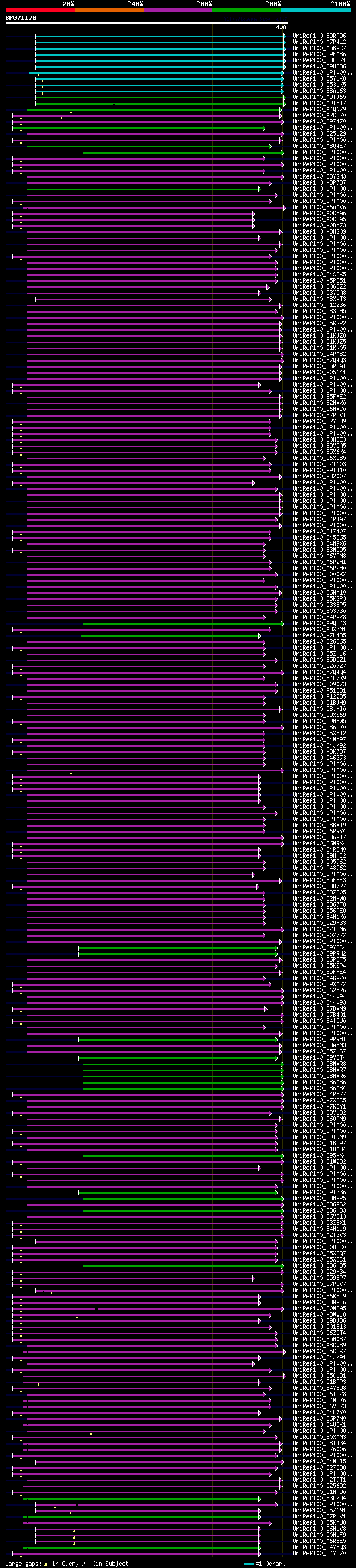The height and width of the screenshot is (1568, 356).
Task: Select the UniRef100_A4GX20 hit name
Action: pos(319,978)
